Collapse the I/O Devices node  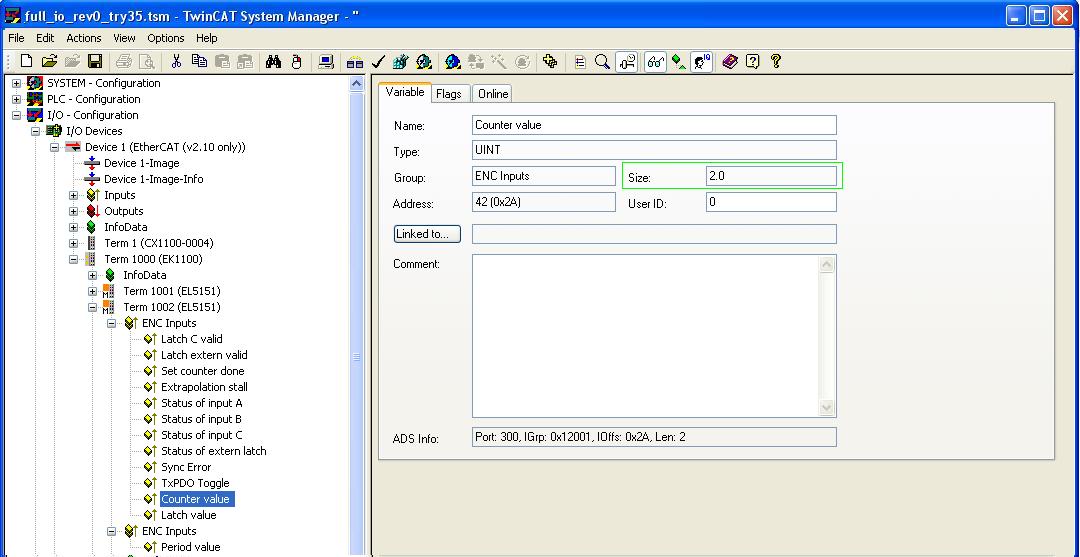(35, 131)
